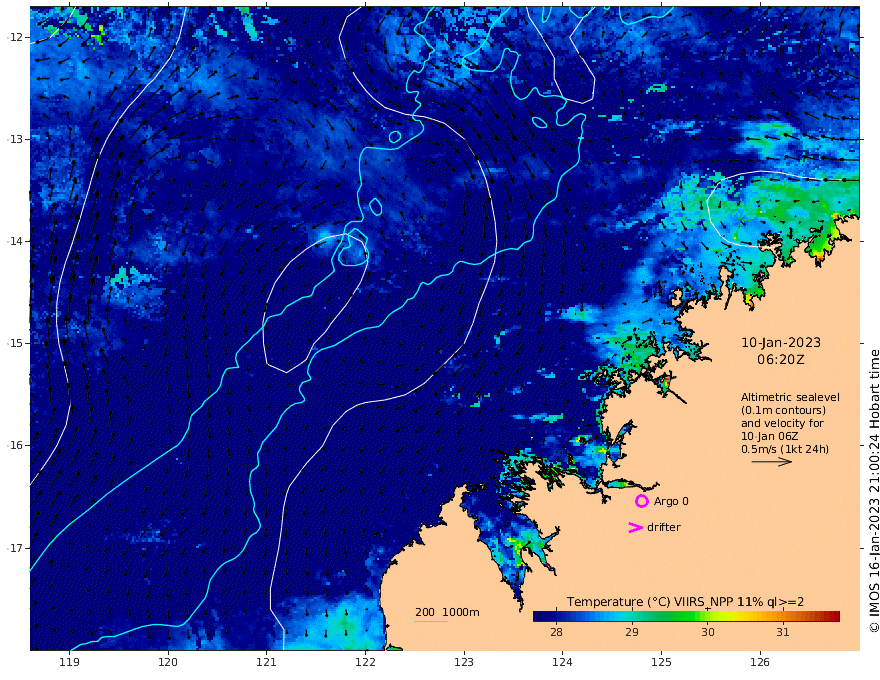This screenshot has width=880, height=680.
Task: Click the cyan 200m contour legend line
Action: 430,622
